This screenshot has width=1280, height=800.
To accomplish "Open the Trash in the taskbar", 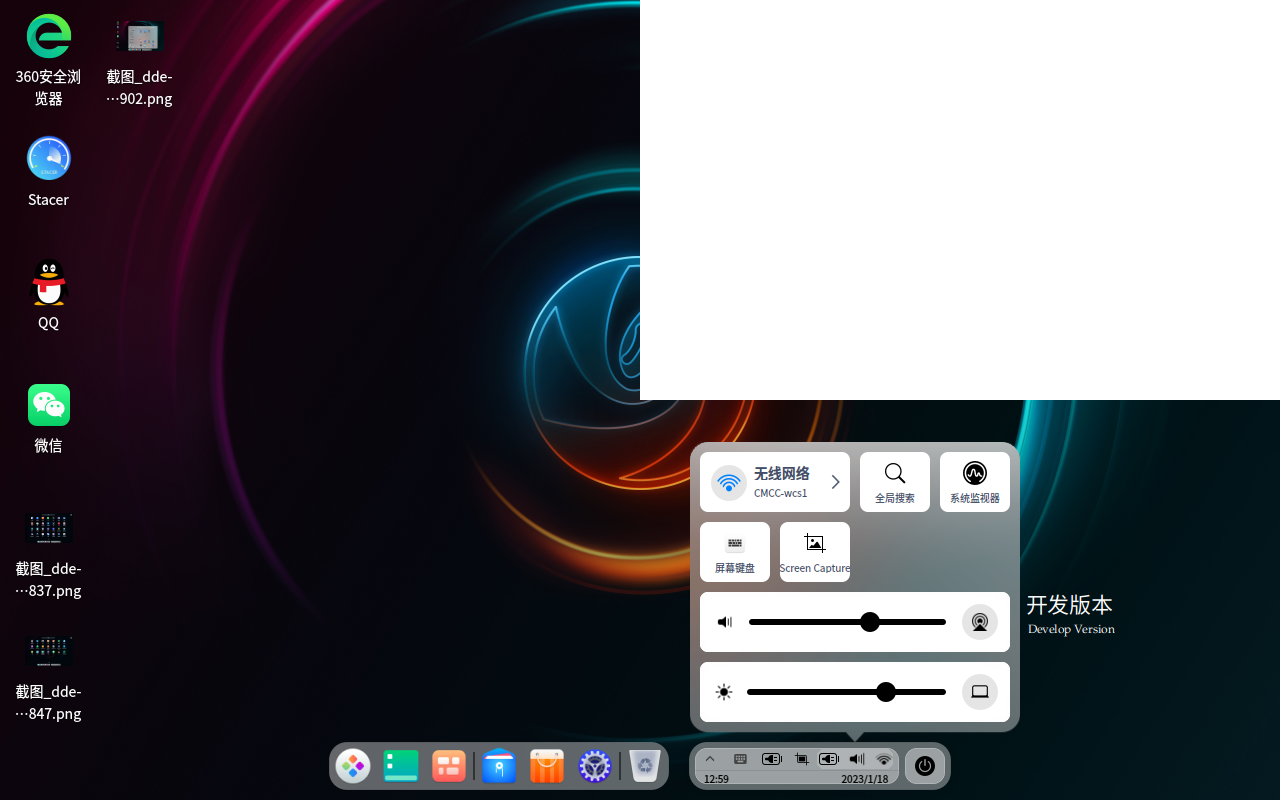I will (x=643, y=766).
